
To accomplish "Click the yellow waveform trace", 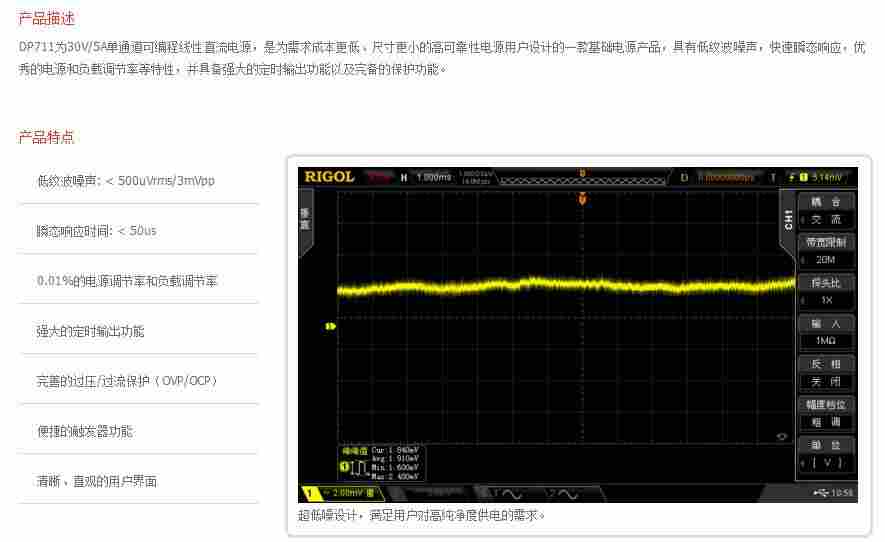I will click(560, 286).
